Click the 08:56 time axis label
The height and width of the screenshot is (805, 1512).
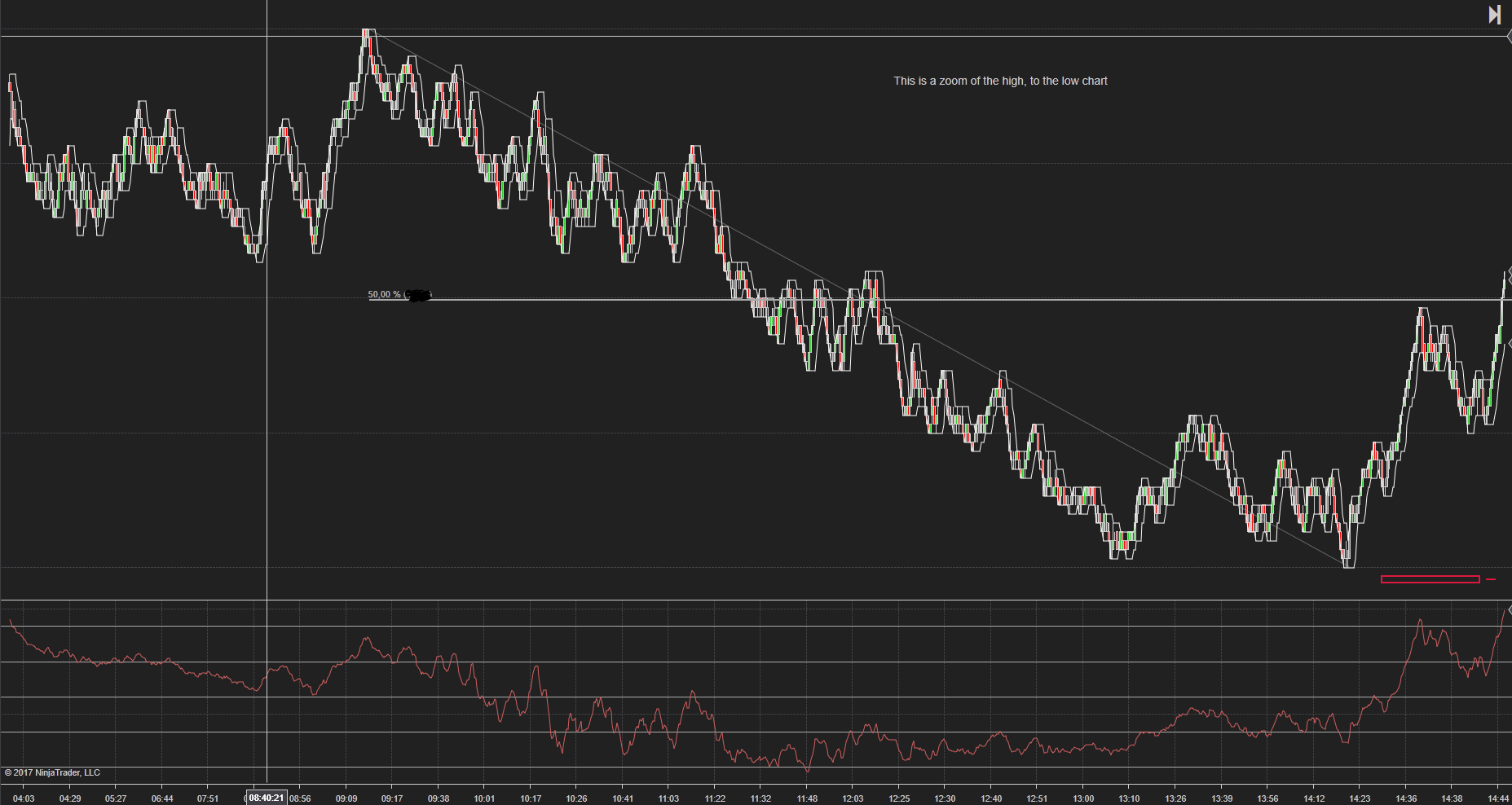coord(300,798)
